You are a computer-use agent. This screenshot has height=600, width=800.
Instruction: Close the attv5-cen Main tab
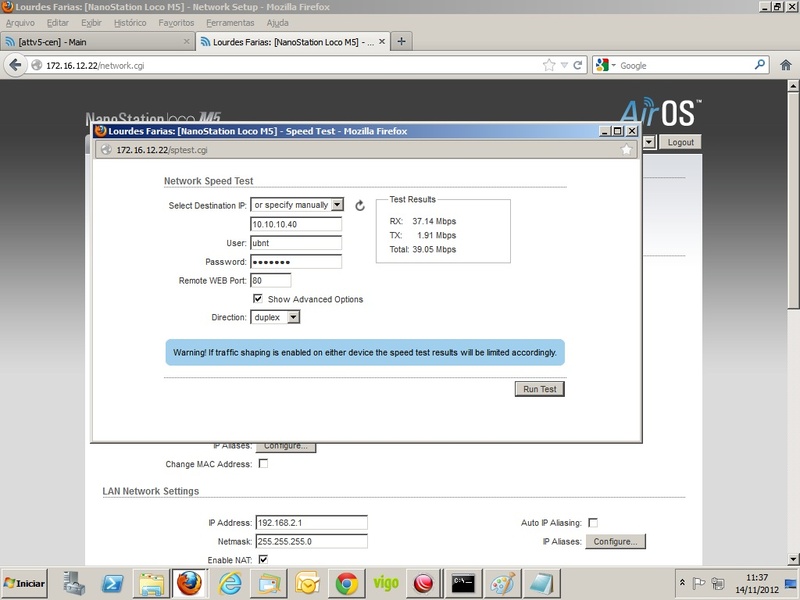tap(187, 41)
